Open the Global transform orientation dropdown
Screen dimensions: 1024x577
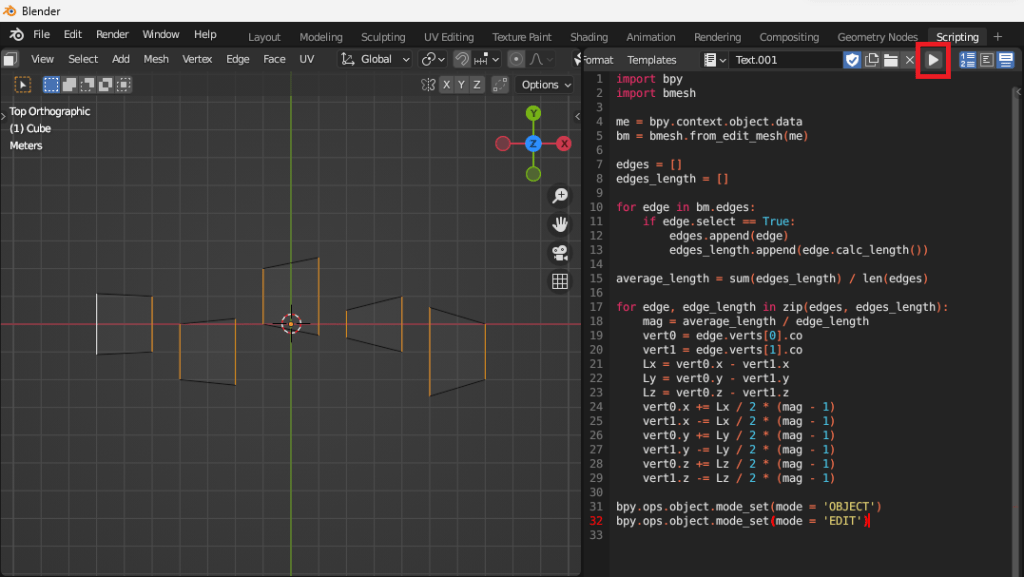[376, 59]
